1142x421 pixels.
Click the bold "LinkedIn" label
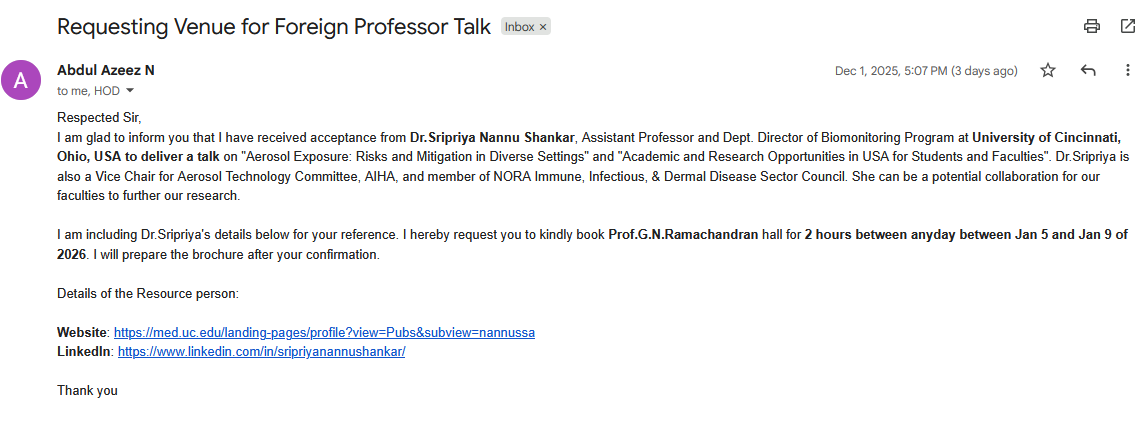point(84,352)
